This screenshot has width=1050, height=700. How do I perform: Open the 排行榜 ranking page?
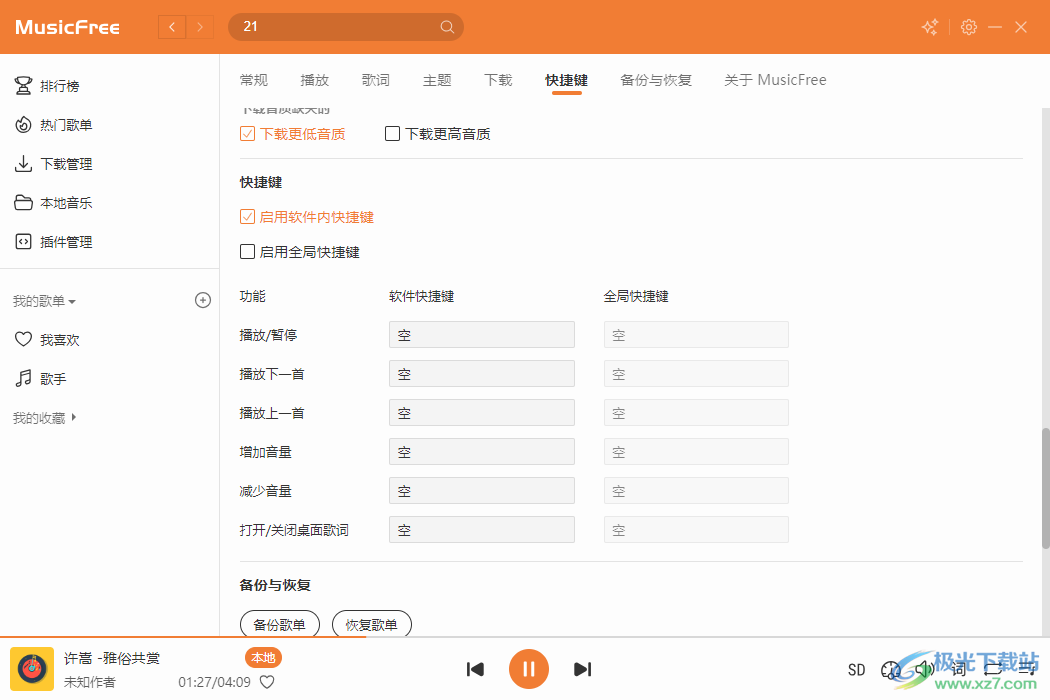(x=47, y=86)
